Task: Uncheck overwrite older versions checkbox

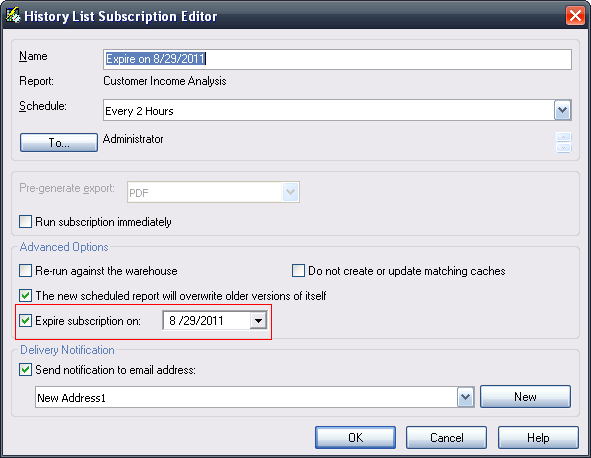Action: pyautogui.click(x=25, y=296)
